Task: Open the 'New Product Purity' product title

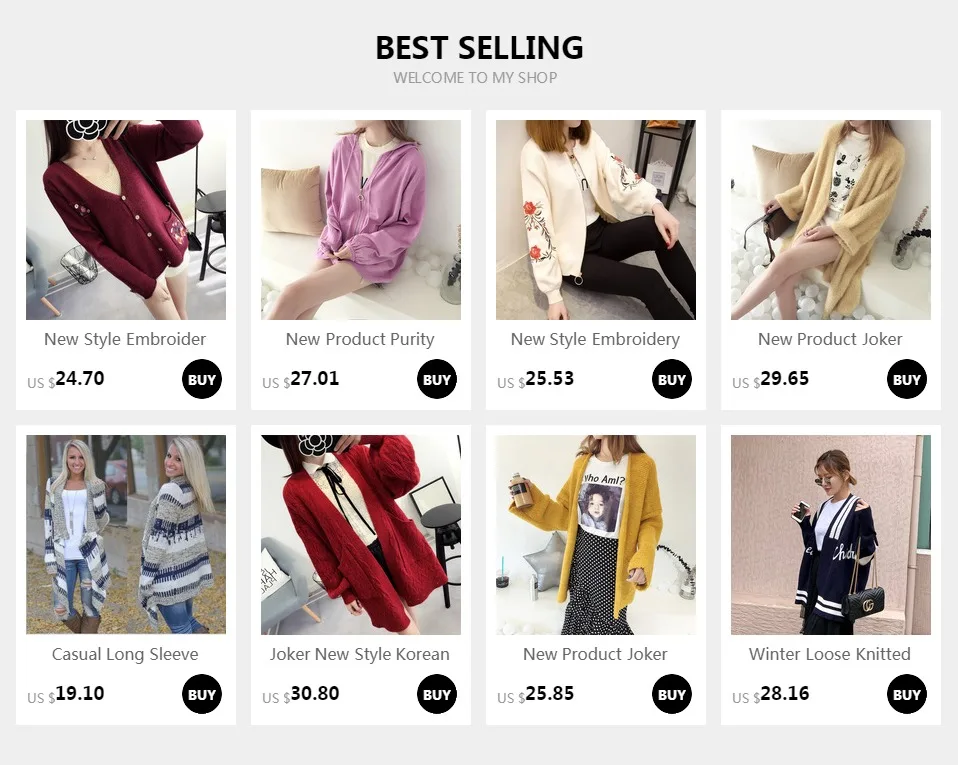Action: (x=360, y=339)
